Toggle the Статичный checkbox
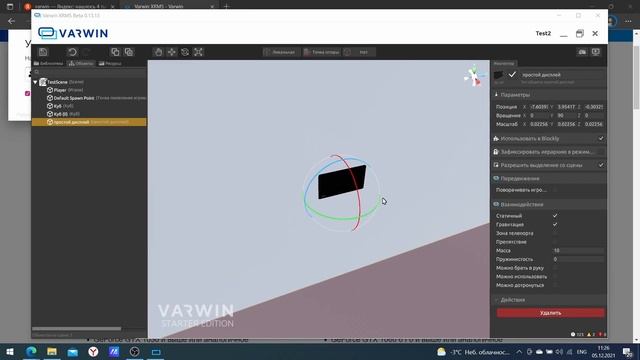The image size is (640, 360). [x=555, y=216]
